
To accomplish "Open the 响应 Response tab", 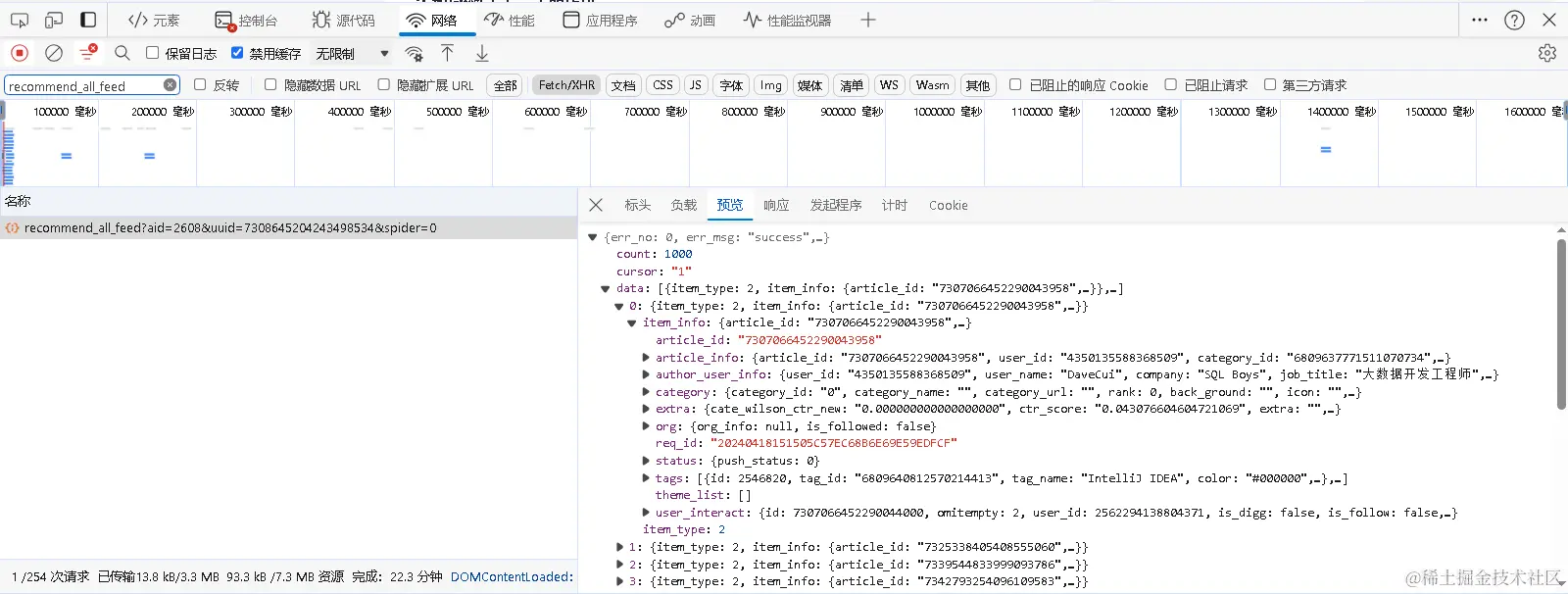I will [776, 205].
